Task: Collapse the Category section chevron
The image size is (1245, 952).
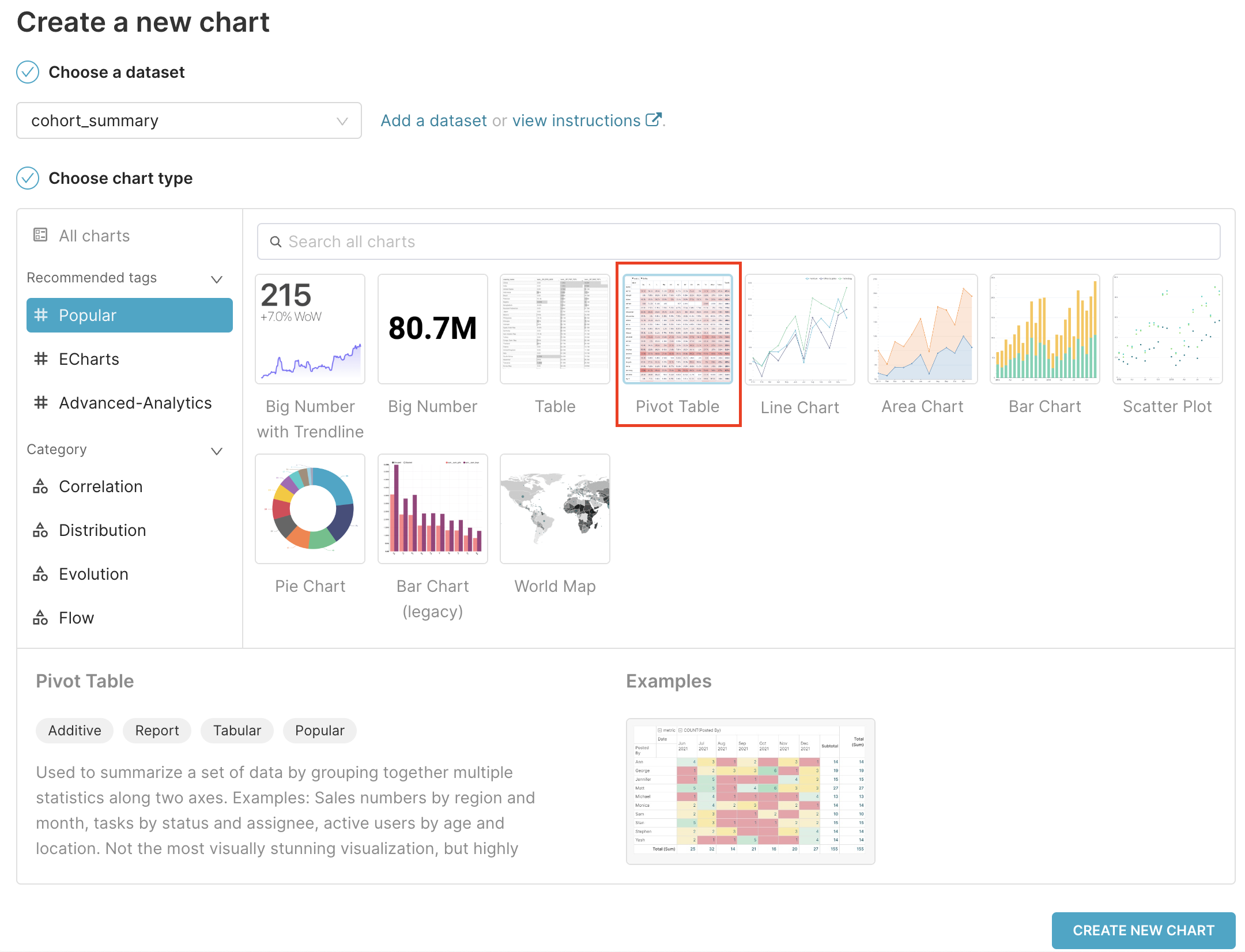Action: point(217,451)
